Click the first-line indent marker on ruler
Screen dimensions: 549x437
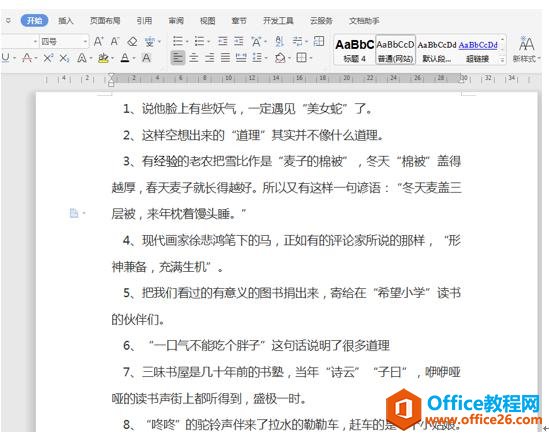pyautogui.click(x=111, y=75)
